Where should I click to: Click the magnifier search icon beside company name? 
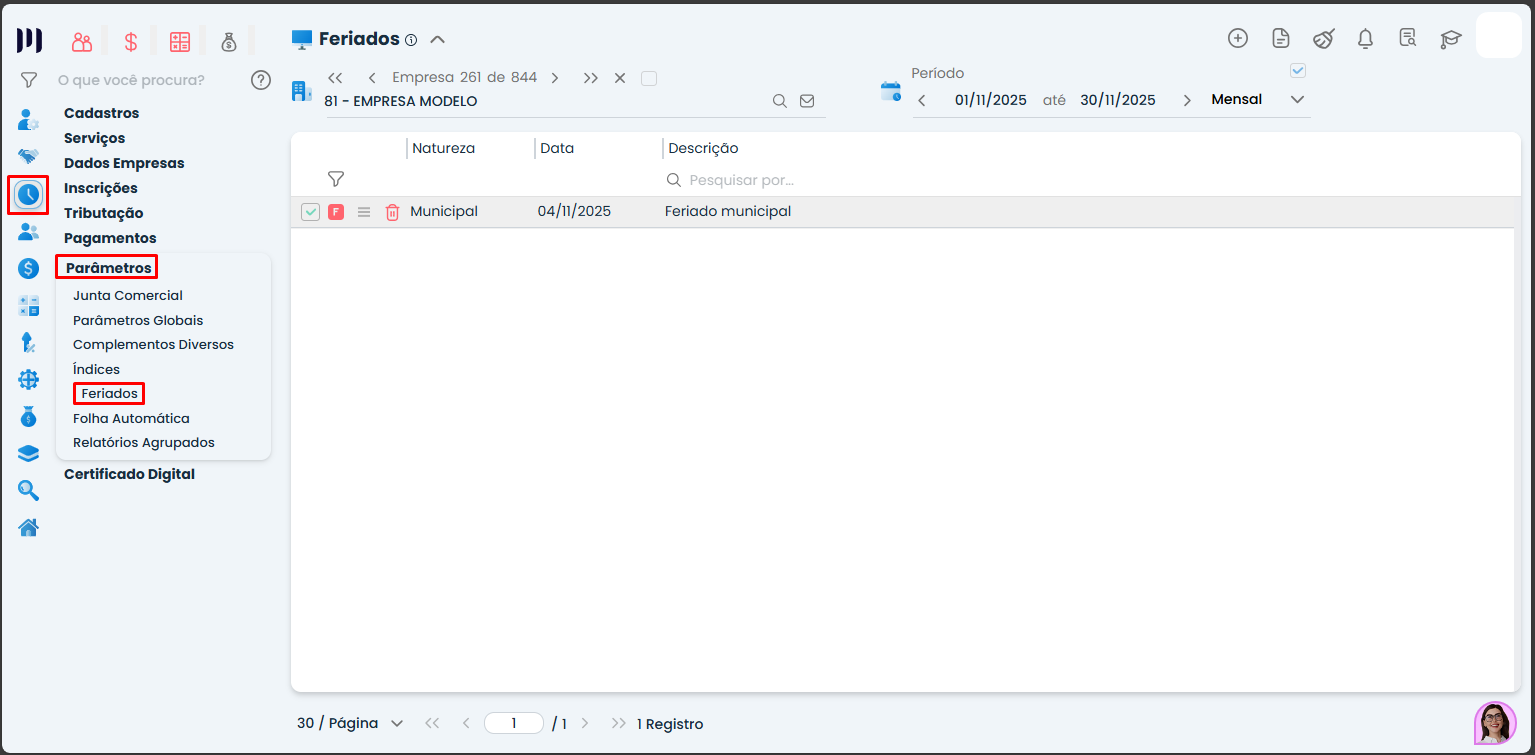pyautogui.click(x=780, y=101)
